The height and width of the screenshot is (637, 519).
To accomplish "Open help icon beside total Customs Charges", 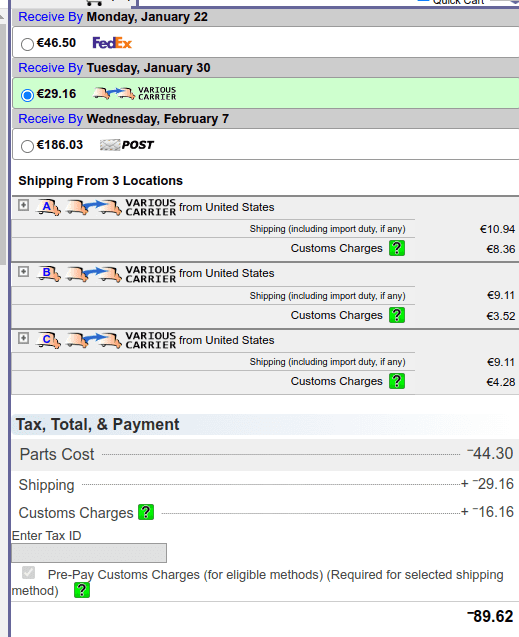I will pyautogui.click(x=146, y=512).
